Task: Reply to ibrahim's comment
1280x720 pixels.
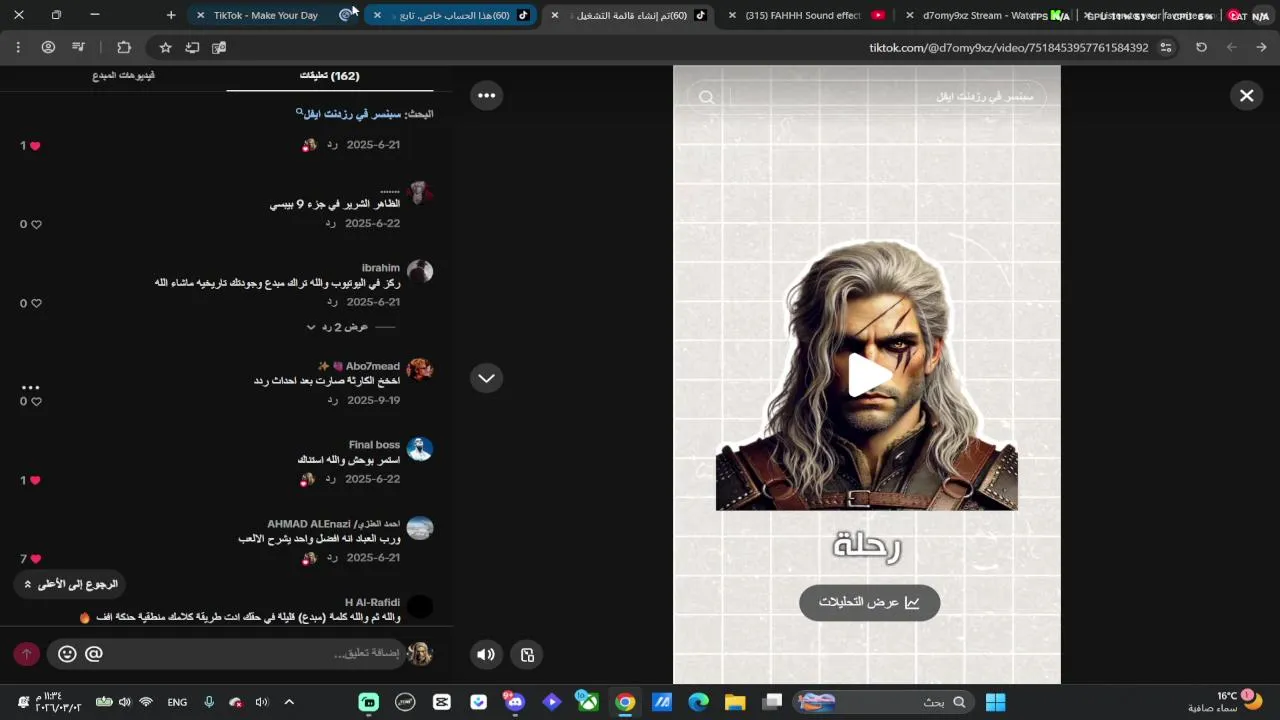Action: click(331, 302)
